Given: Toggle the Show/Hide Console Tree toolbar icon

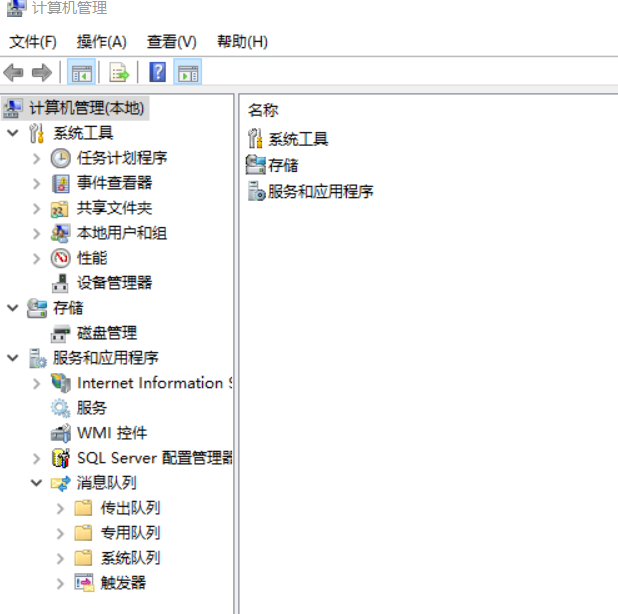Looking at the screenshot, I should pyautogui.click(x=81, y=72).
